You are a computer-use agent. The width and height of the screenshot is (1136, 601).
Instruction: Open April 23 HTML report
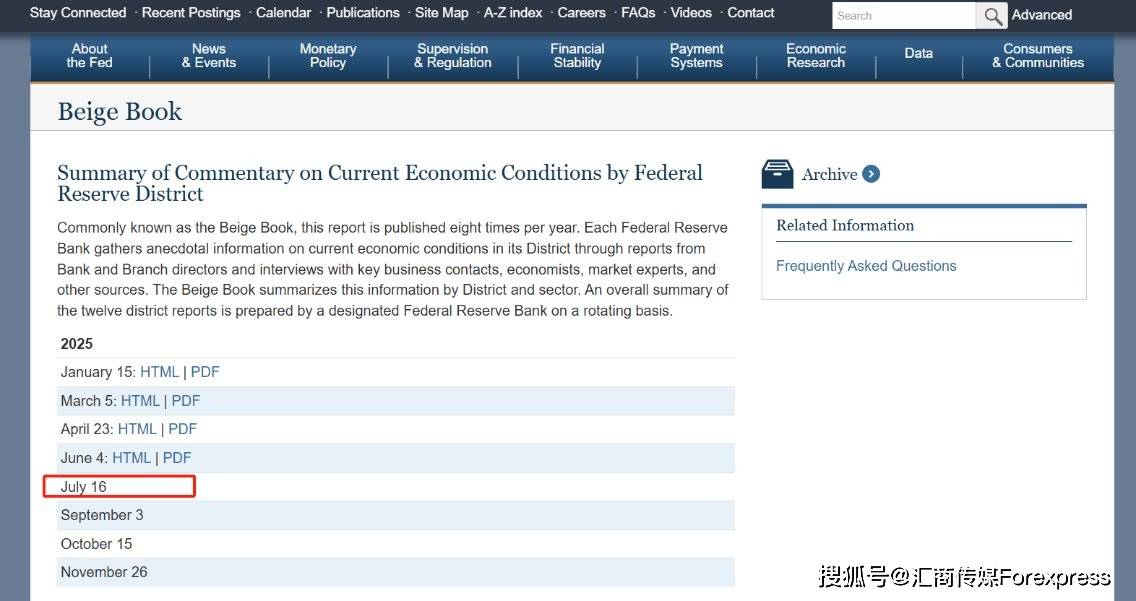pos(137,429)
